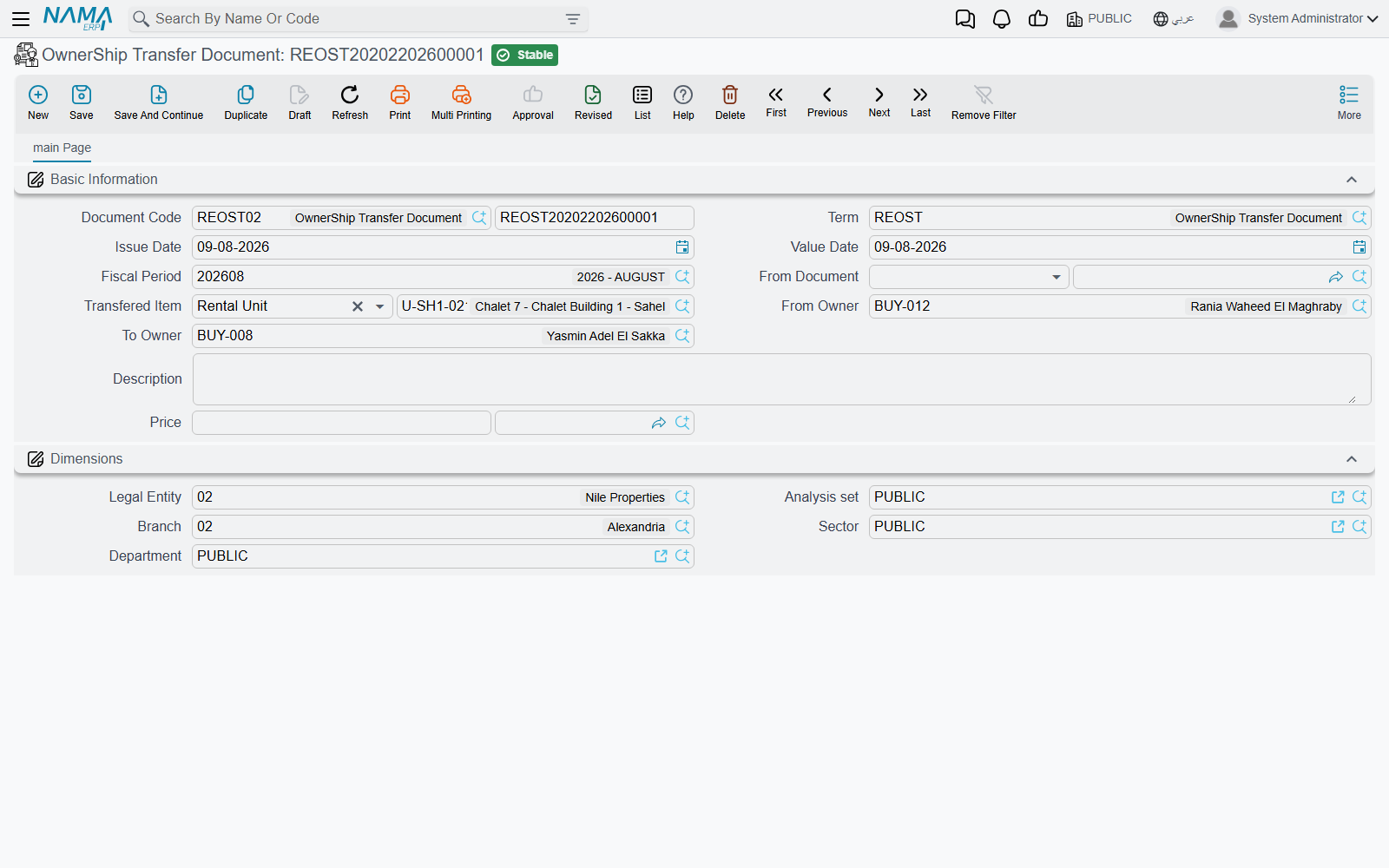
Task: Click Save And Continue
Action: tap(159, 102)
